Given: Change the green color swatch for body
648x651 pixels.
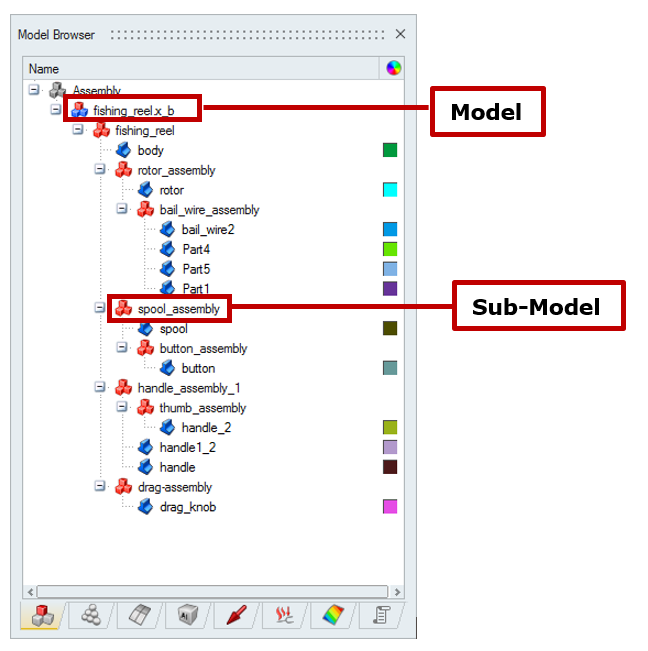Looking at the screenshot, I should (390, 150).
